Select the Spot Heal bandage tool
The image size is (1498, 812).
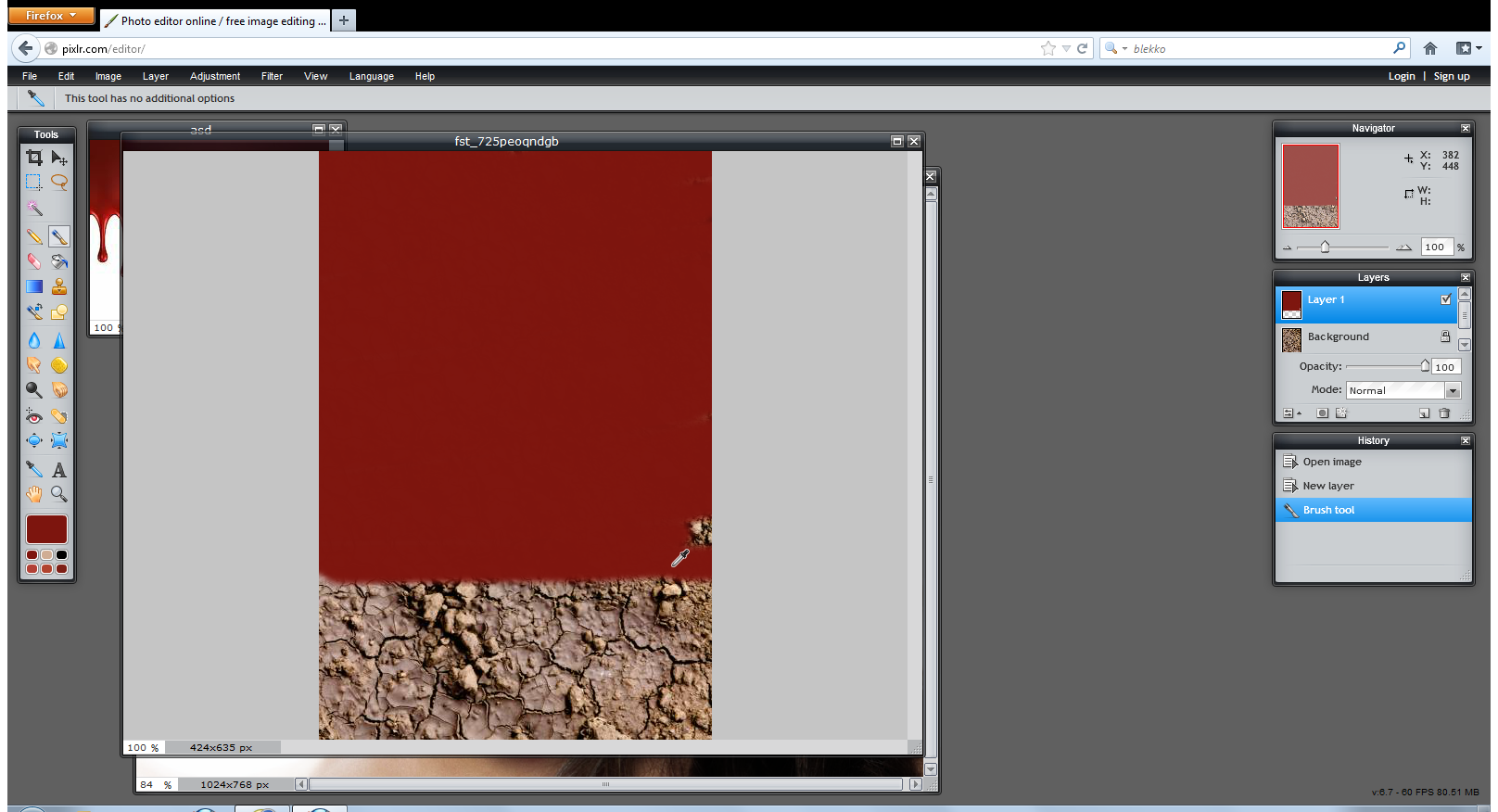[x=59, y=416]
